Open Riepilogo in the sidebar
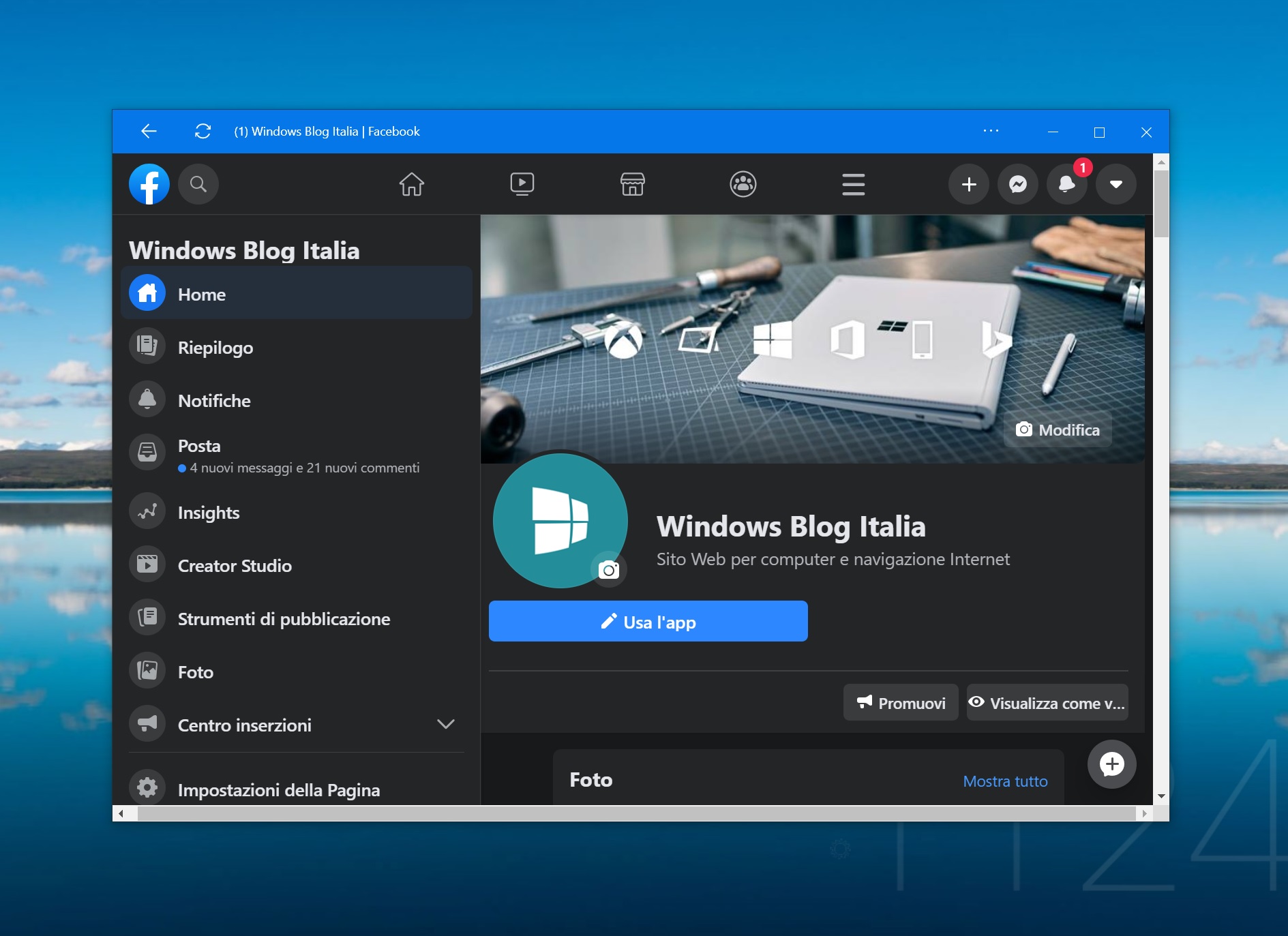Viewport: 1288px width, 936px height. (x=297, y=347)
